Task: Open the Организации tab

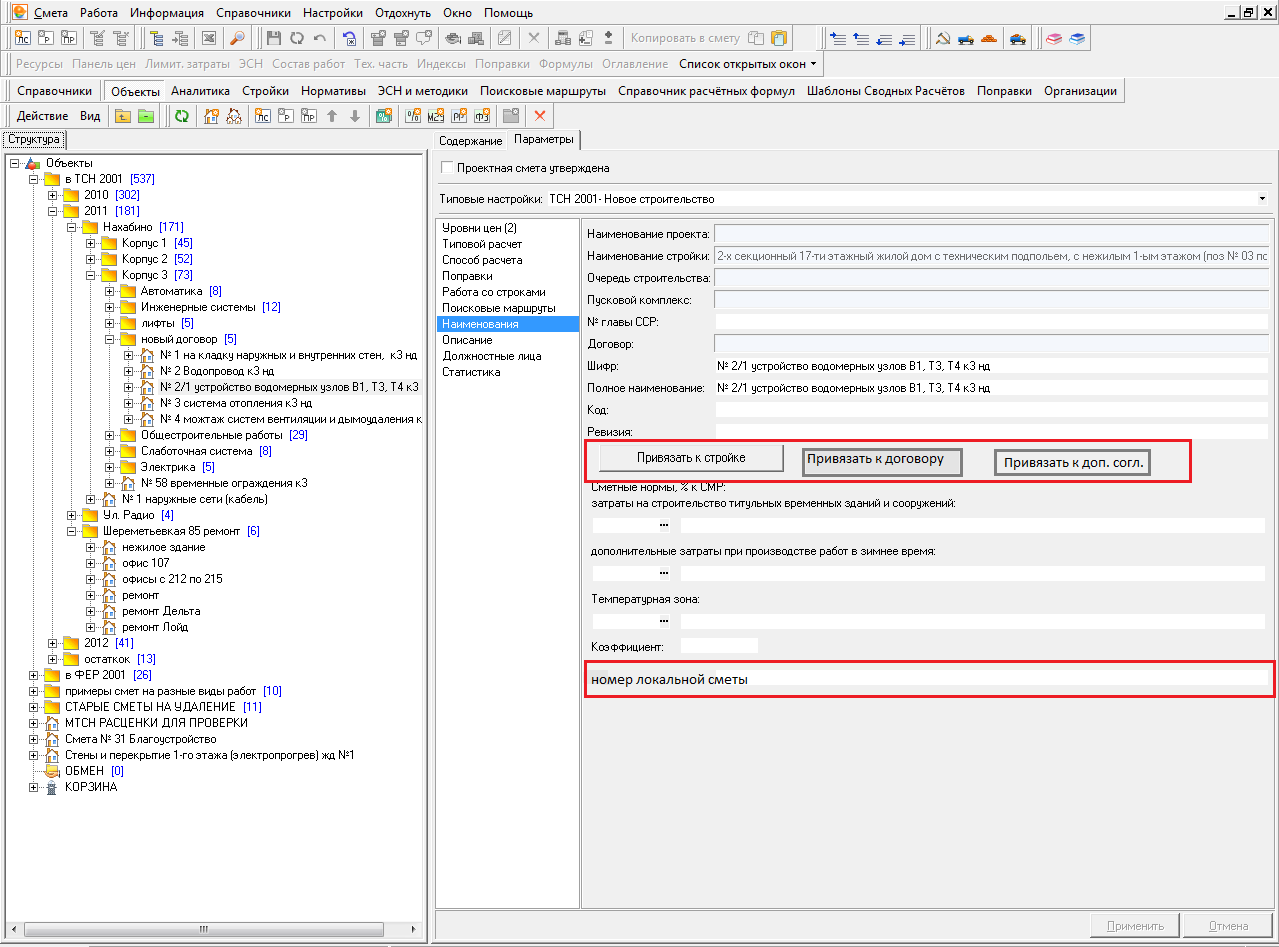Action: 1080,91
